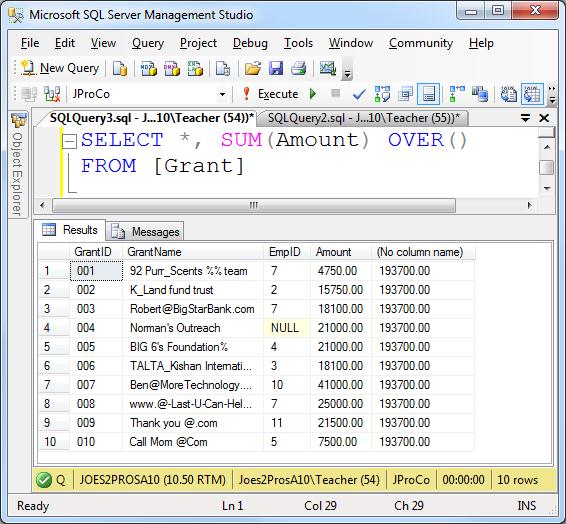
Task: Select row header number 7
Action: click(53, 385)
